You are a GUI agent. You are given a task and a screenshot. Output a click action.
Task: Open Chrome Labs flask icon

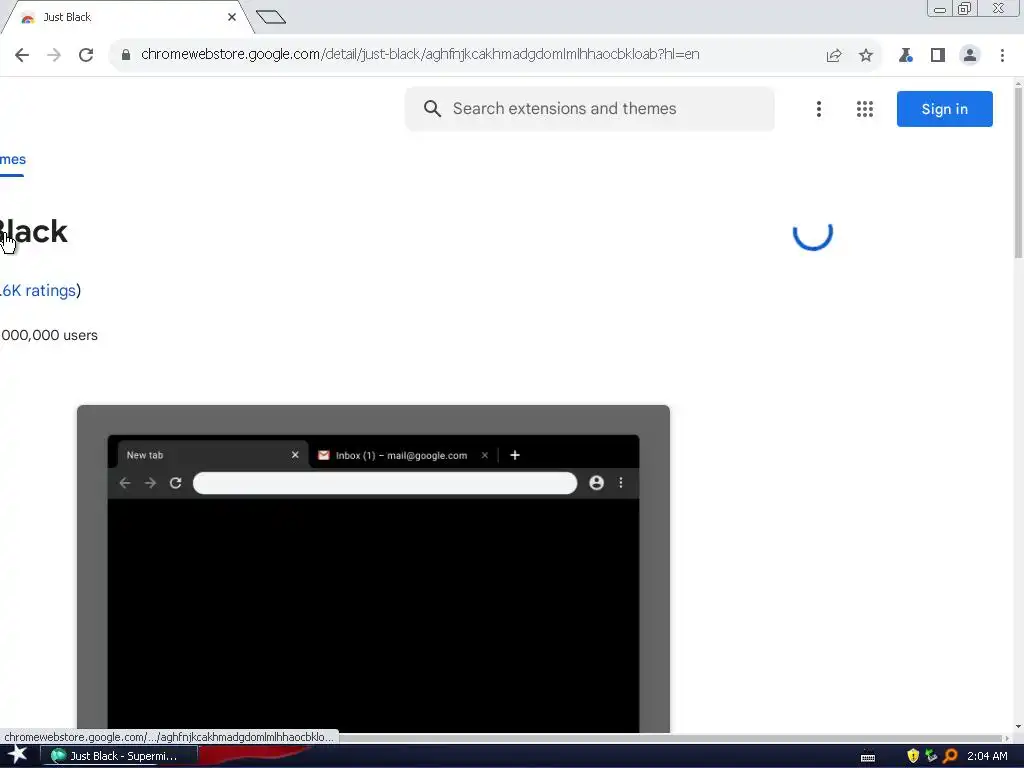[906, 56]
